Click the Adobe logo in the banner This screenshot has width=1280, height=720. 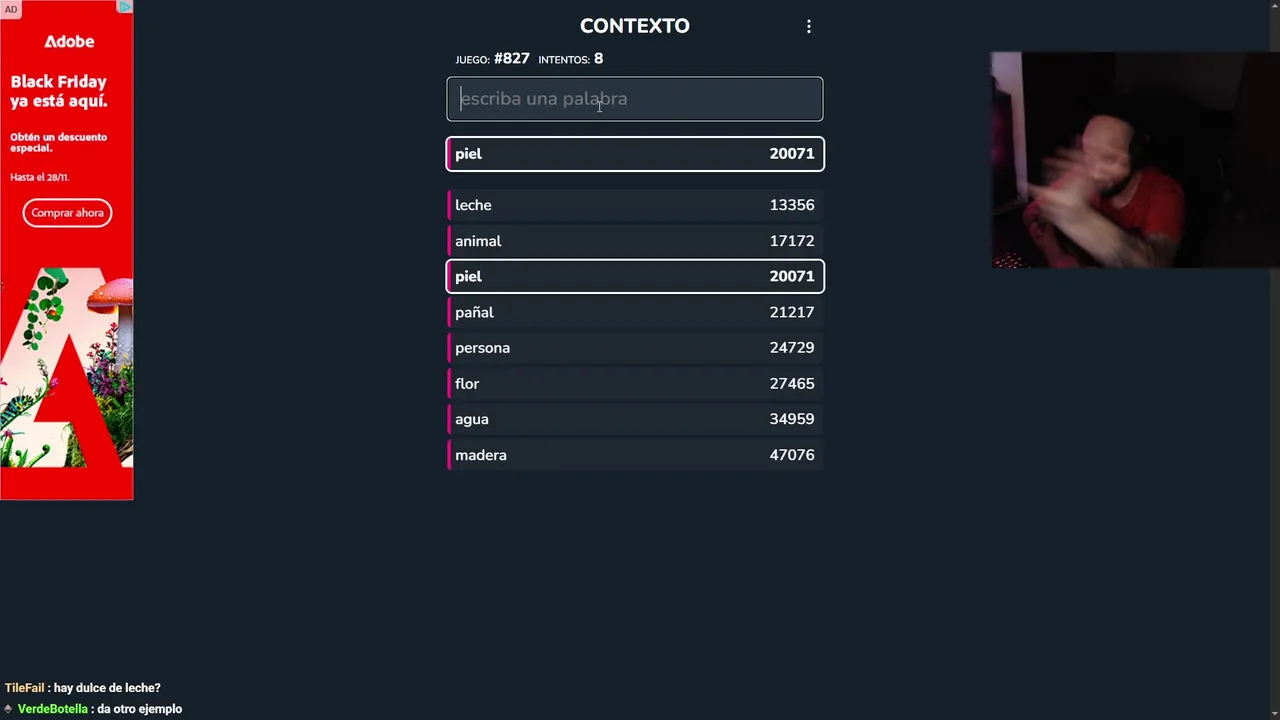pos(69,42)
